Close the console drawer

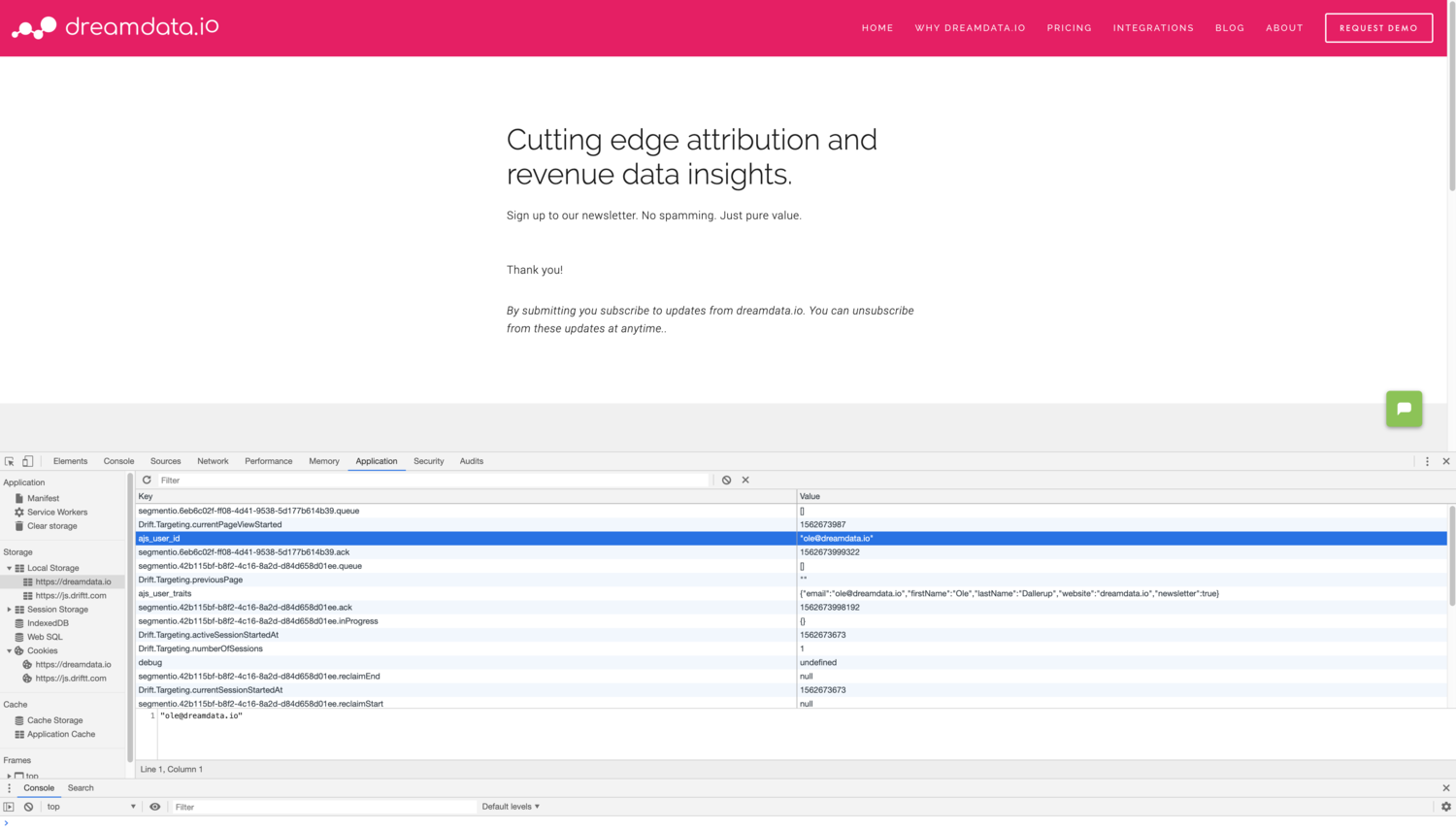(x=1445, y=788)
